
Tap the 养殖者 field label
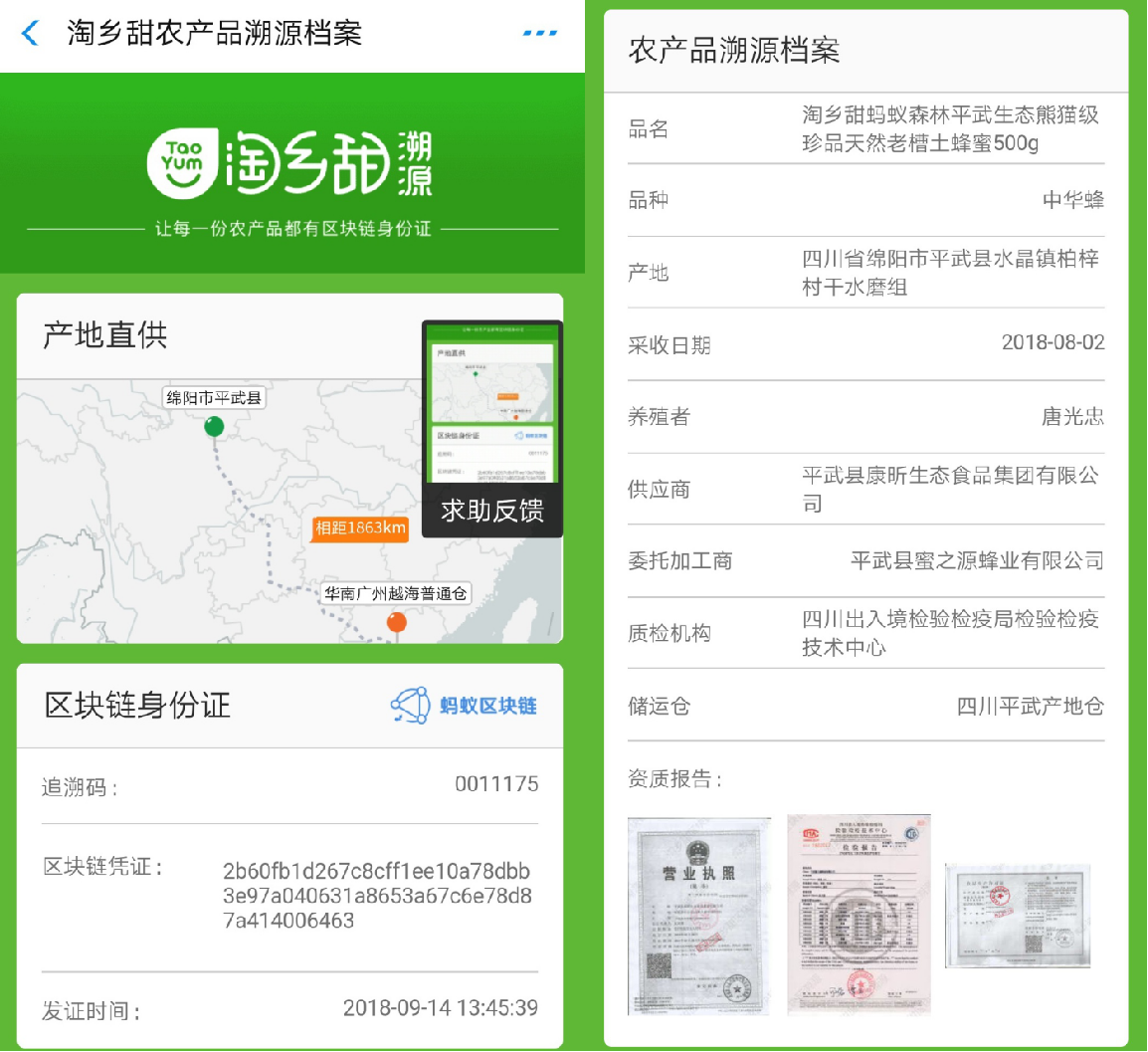659,417
